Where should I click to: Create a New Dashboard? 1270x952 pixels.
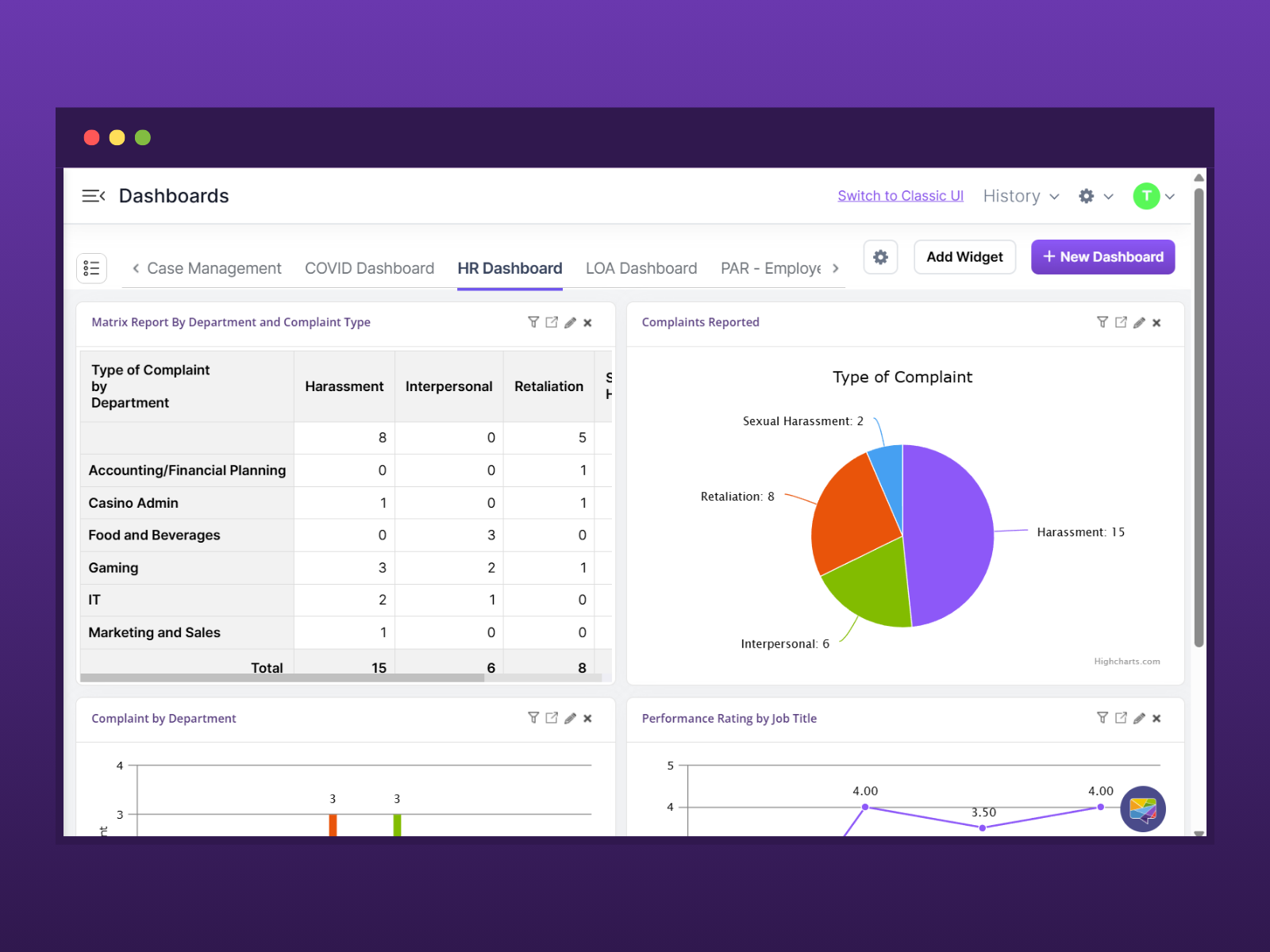click(x=1103, y=257)
